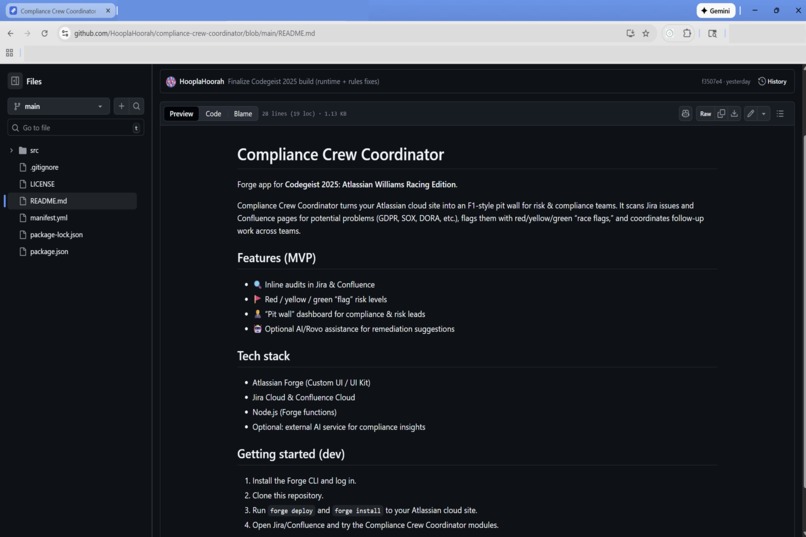Close the Compliance Crew Coordinator tab

tap(108, 11)
